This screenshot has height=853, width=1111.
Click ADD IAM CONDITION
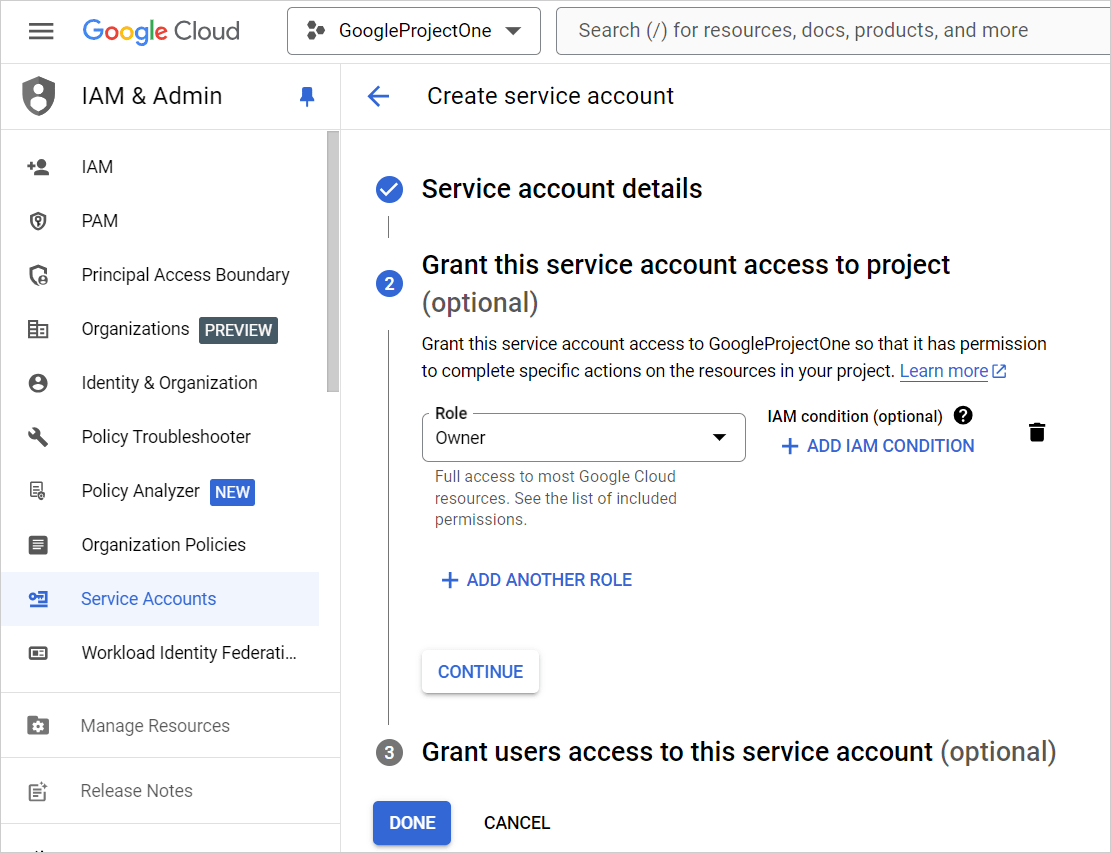click(x=877, y=446)
